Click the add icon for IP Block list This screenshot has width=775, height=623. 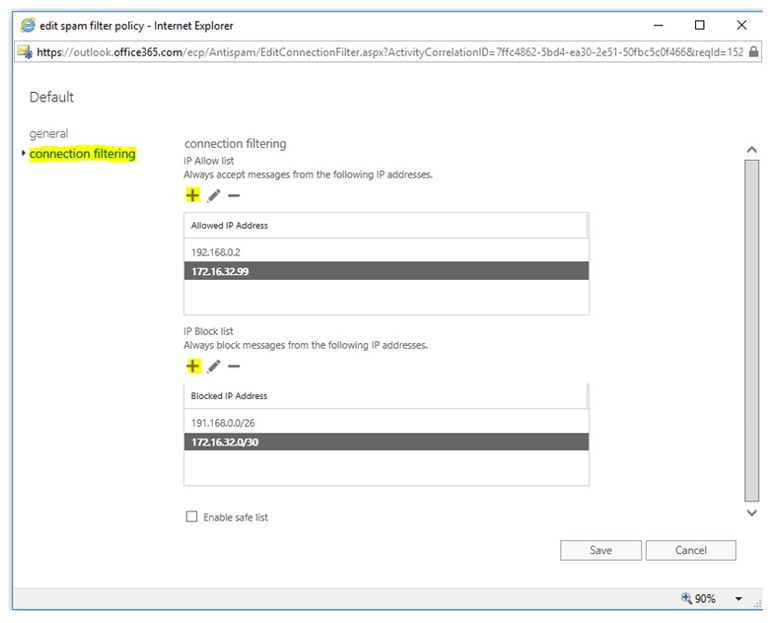[x=193, y=366]
